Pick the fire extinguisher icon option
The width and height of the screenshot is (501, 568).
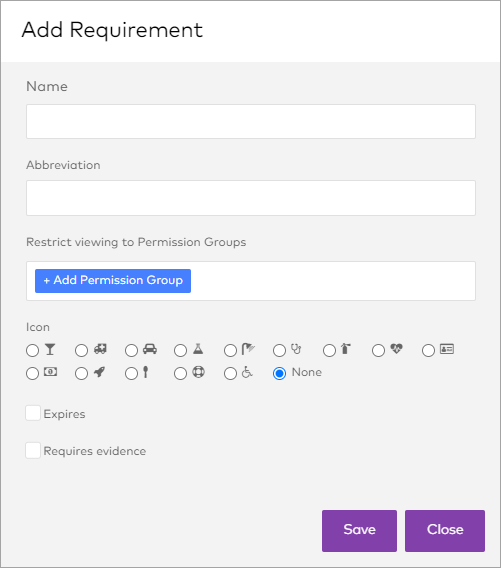pos(329,350)
